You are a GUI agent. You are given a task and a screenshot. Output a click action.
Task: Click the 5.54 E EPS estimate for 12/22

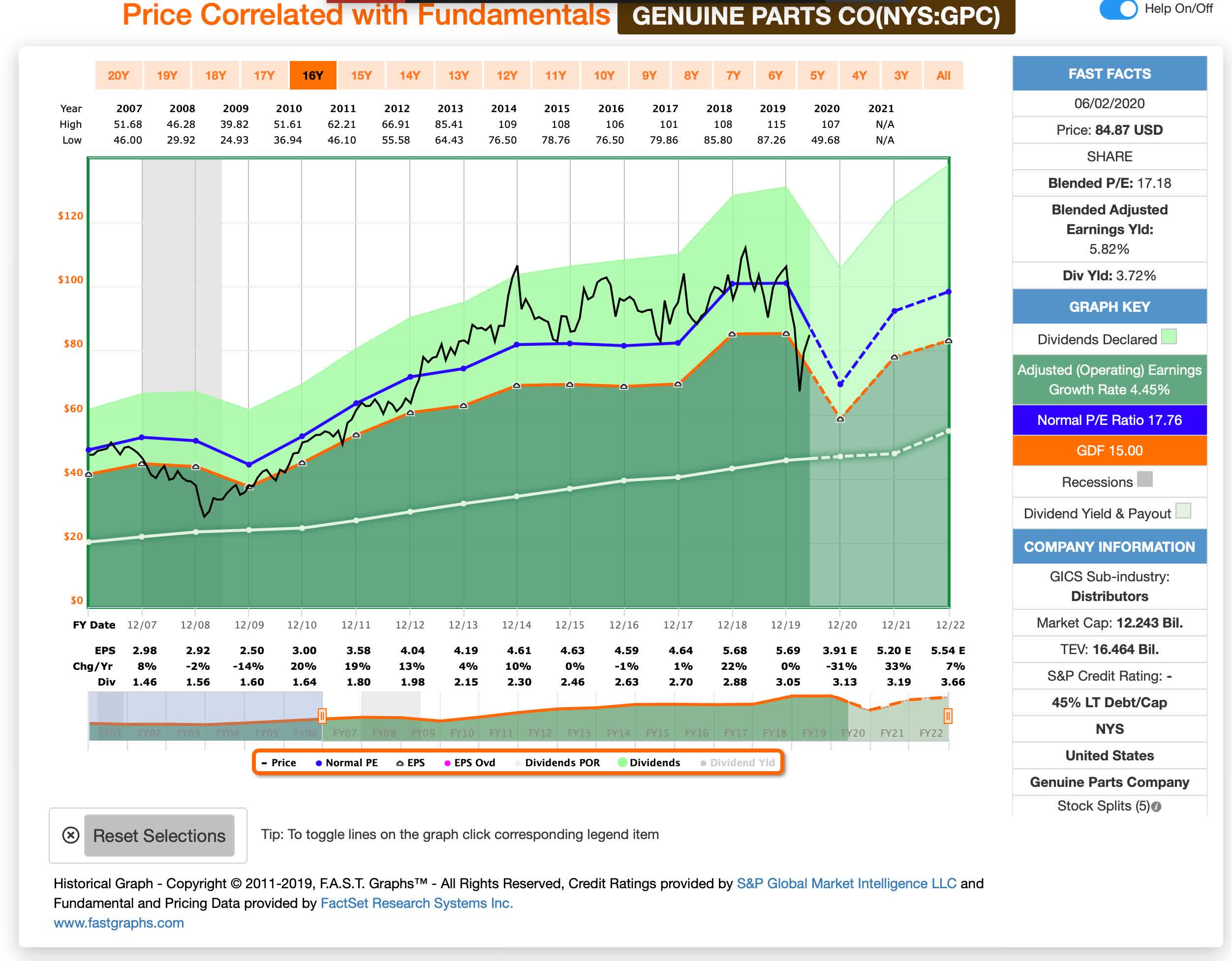(948, 650)
